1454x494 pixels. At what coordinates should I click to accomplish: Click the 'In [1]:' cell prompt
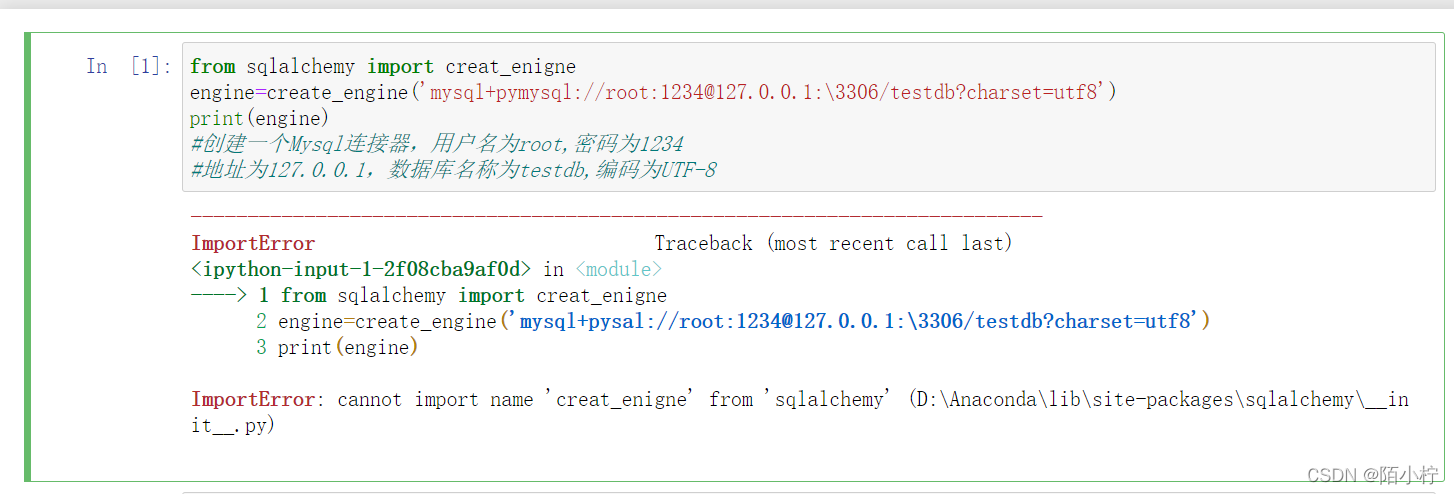[x=128, y=67]
